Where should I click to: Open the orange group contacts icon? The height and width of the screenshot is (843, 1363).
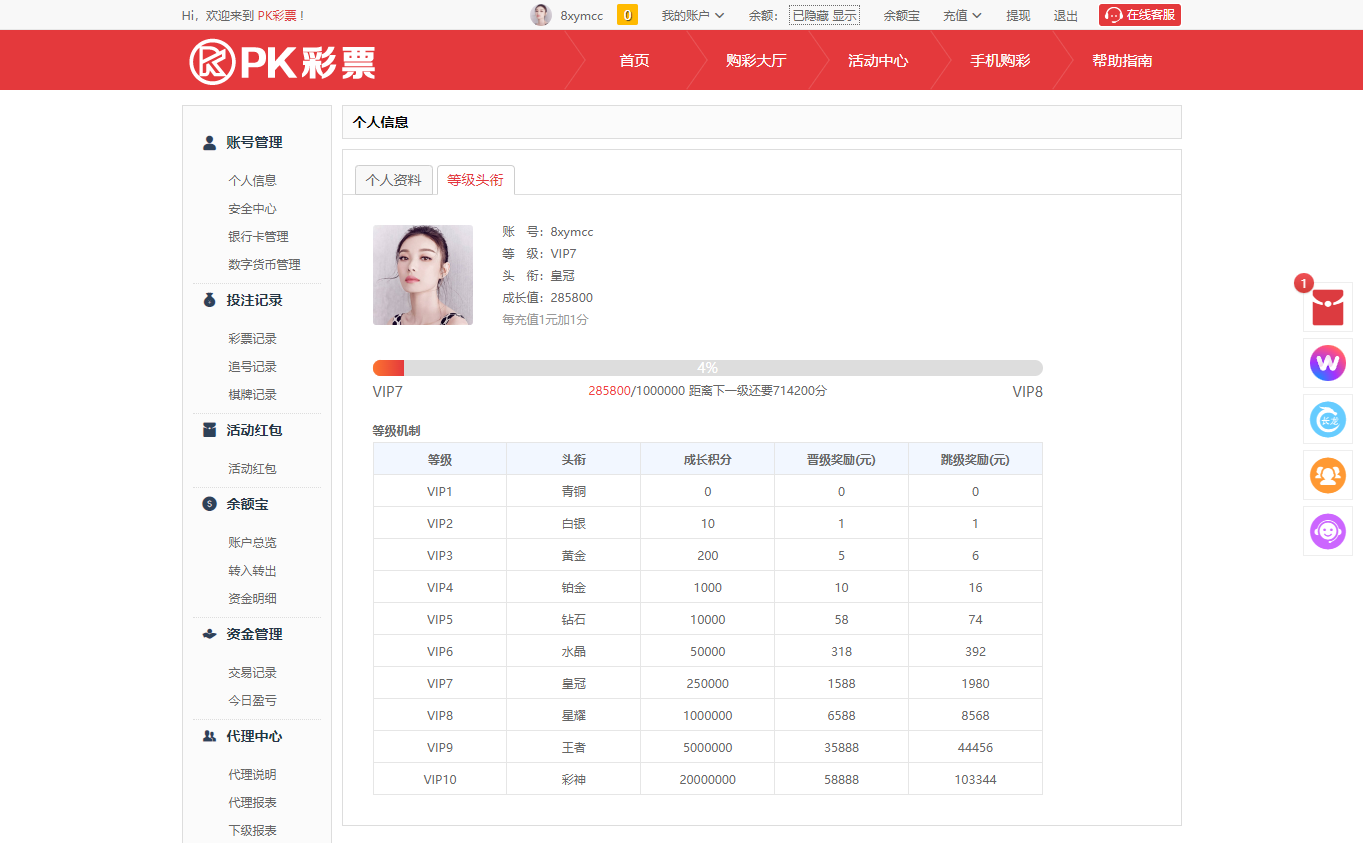pyautogui.click(x=1327, y=475)
